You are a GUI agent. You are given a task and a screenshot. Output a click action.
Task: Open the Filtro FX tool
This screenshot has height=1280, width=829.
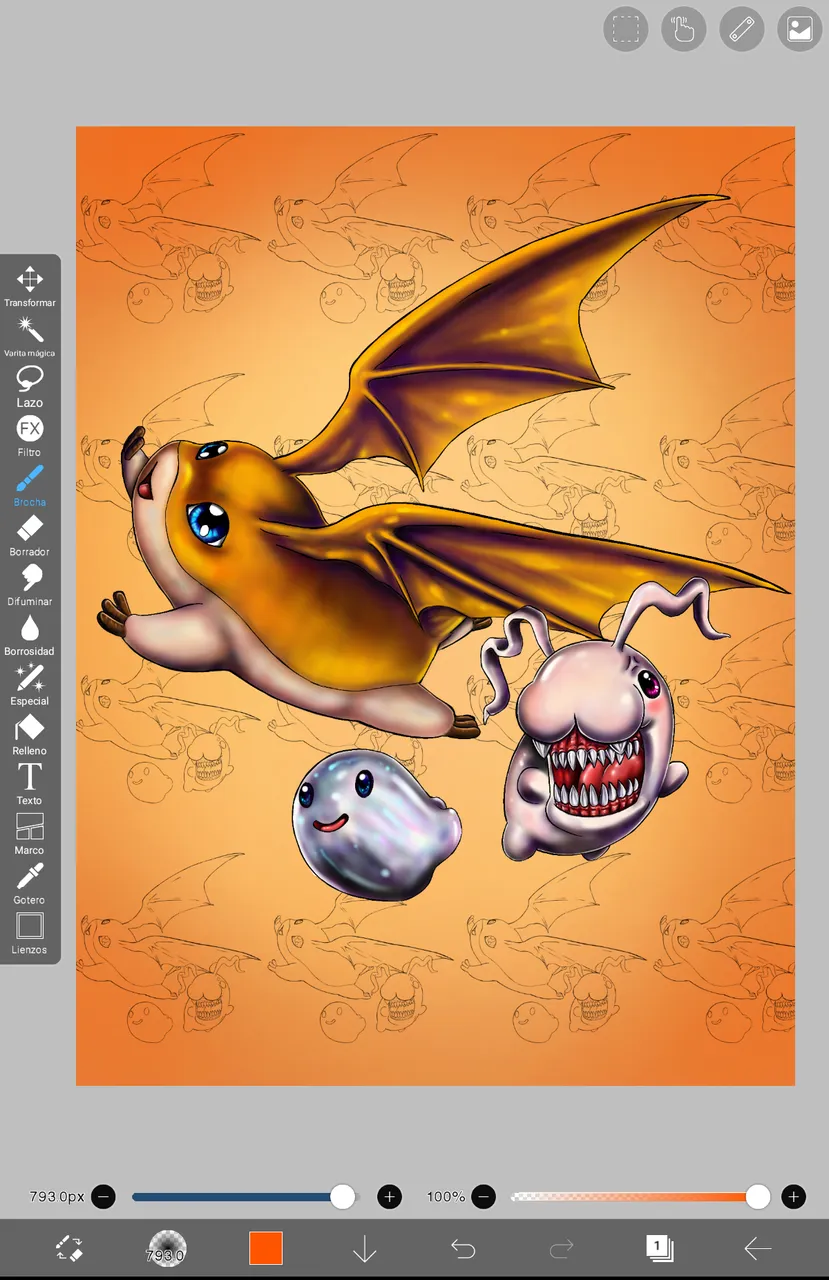30,436
